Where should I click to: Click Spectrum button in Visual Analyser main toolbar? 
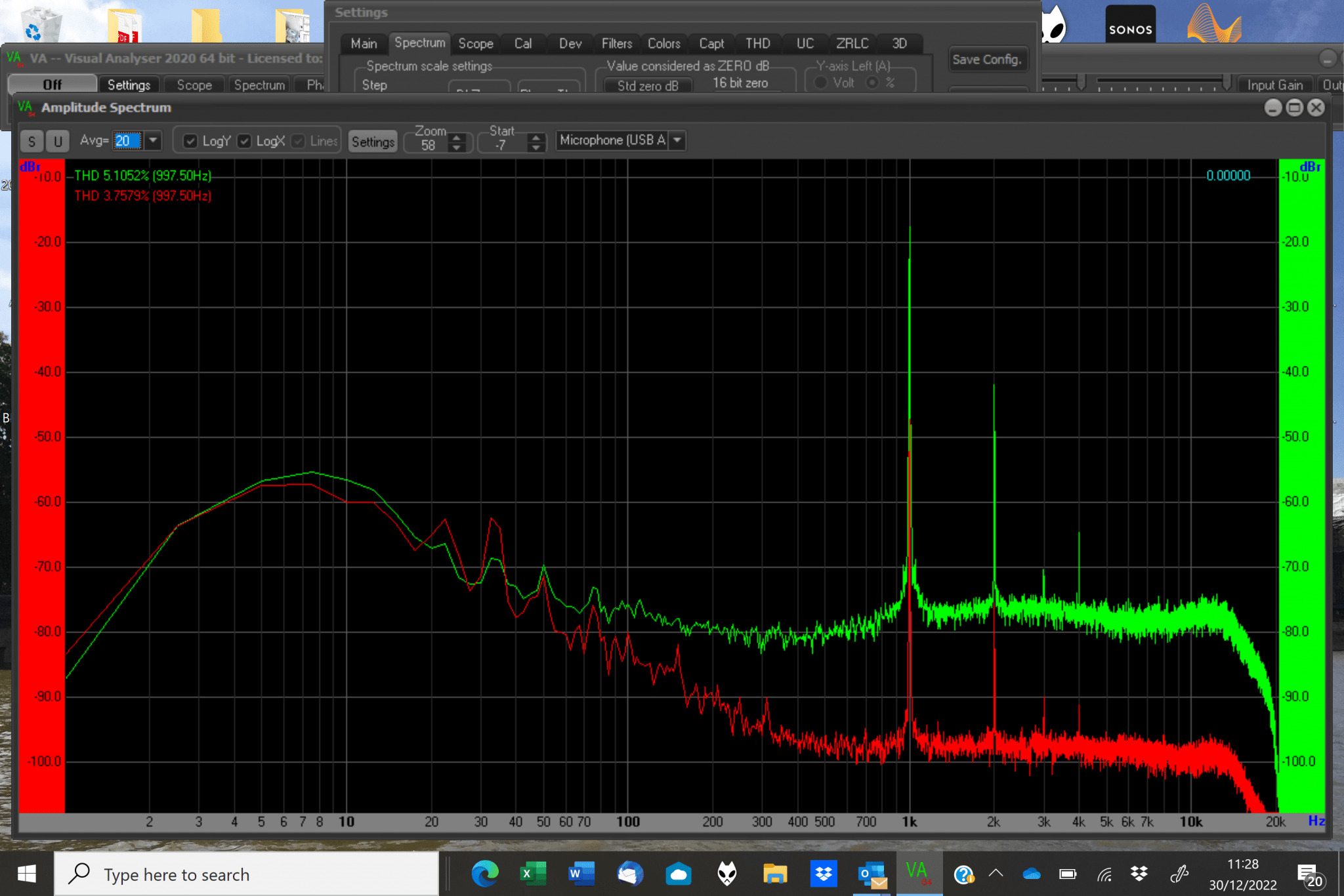click(x=259, y=85)
